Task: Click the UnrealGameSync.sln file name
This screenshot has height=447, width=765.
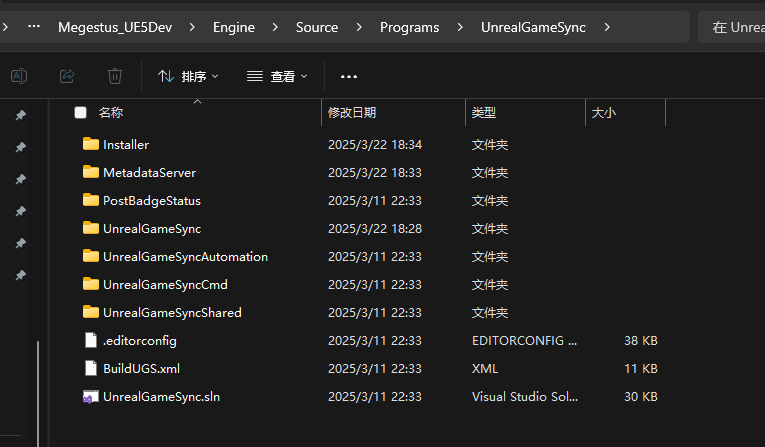Action: point(161,397)
